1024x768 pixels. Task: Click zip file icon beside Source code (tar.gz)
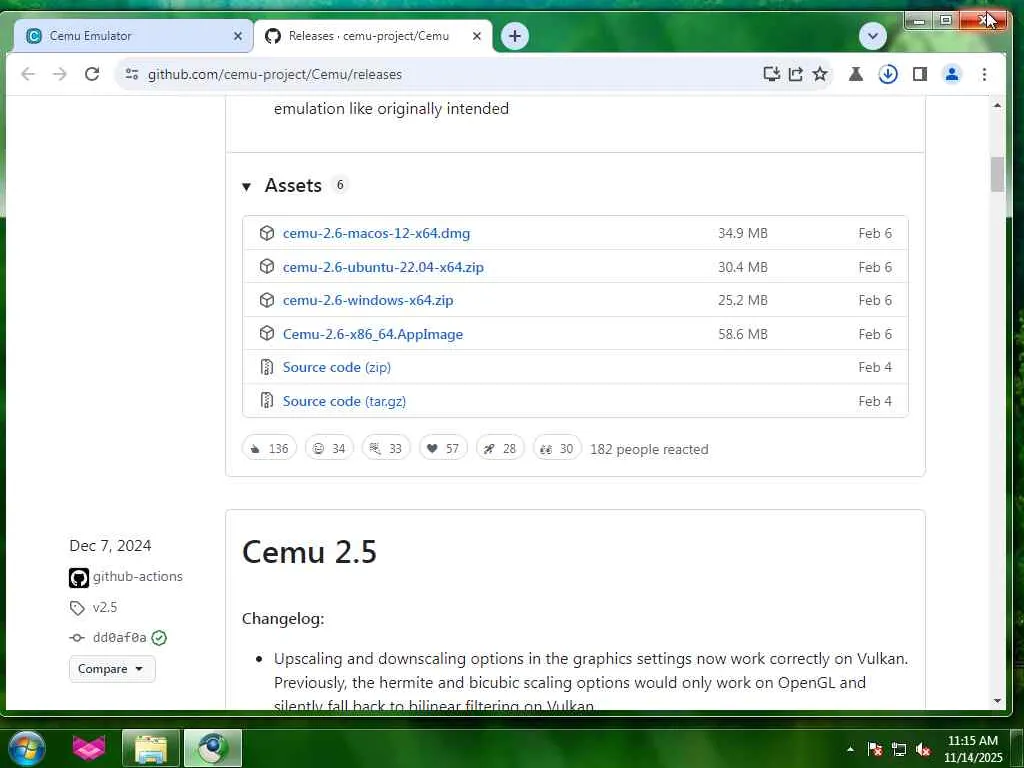point(266,400)
